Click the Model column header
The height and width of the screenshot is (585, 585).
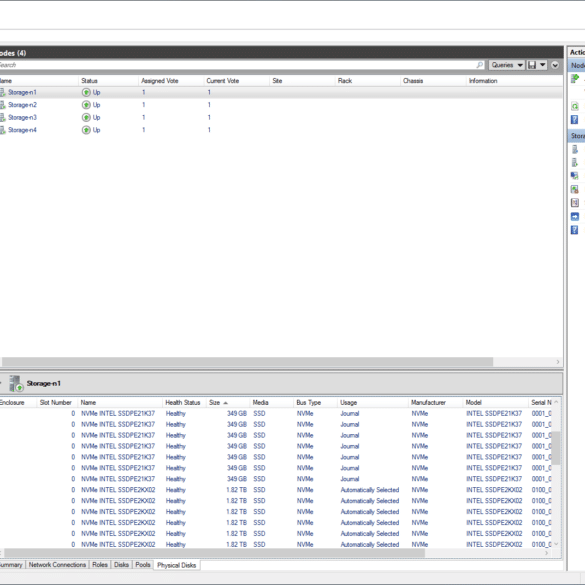(495, 403)
